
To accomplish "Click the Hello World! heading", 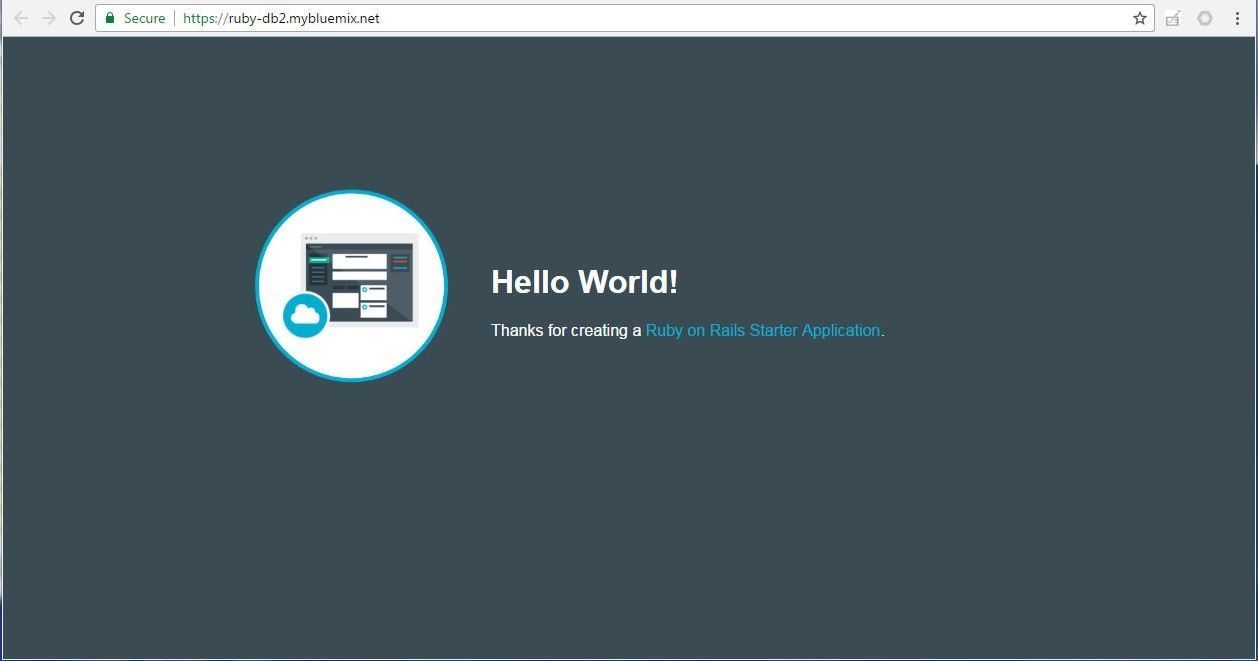I will coord(585,282).
